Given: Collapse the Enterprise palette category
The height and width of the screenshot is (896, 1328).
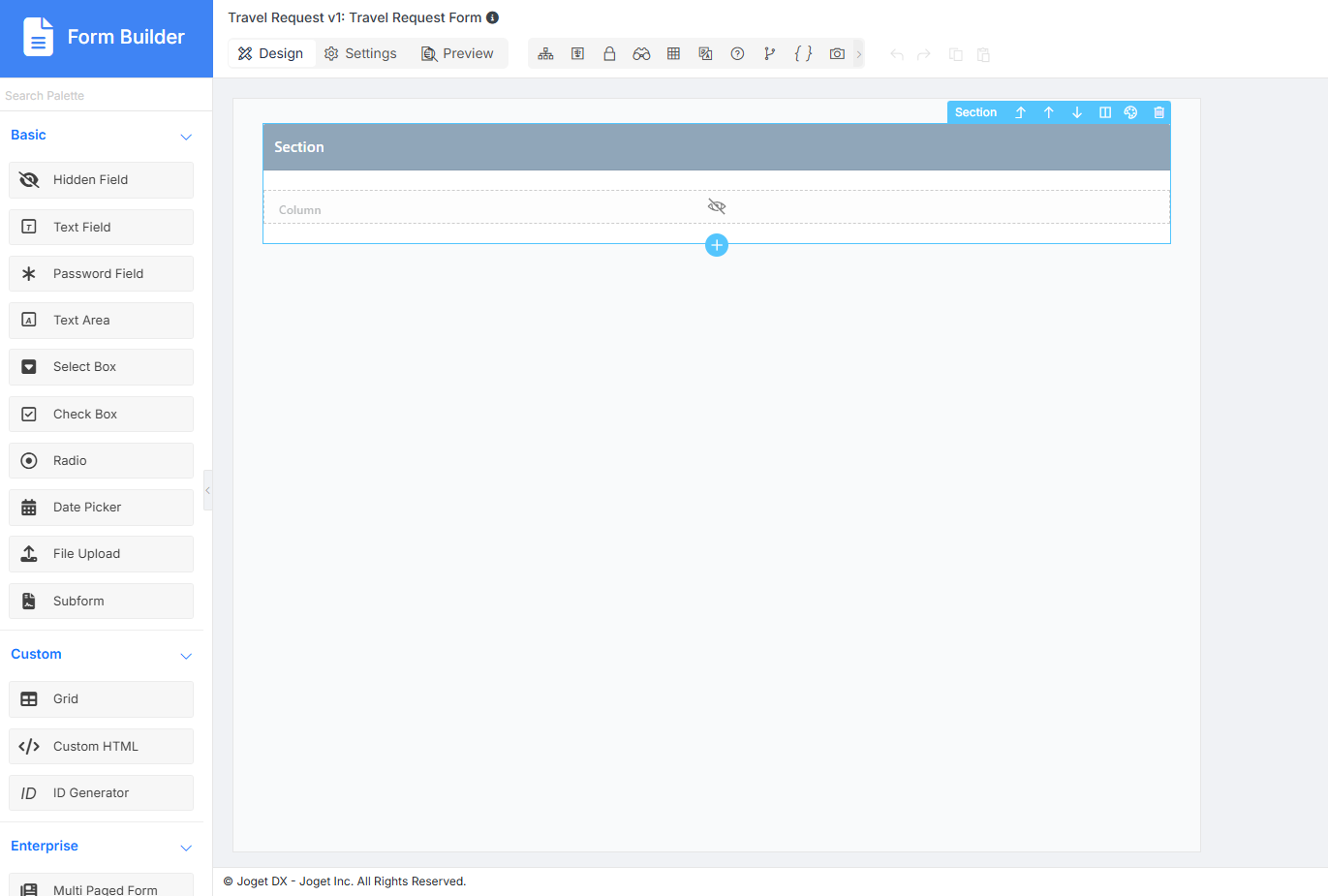Looking at the screenshot, I should pos(186,848).
